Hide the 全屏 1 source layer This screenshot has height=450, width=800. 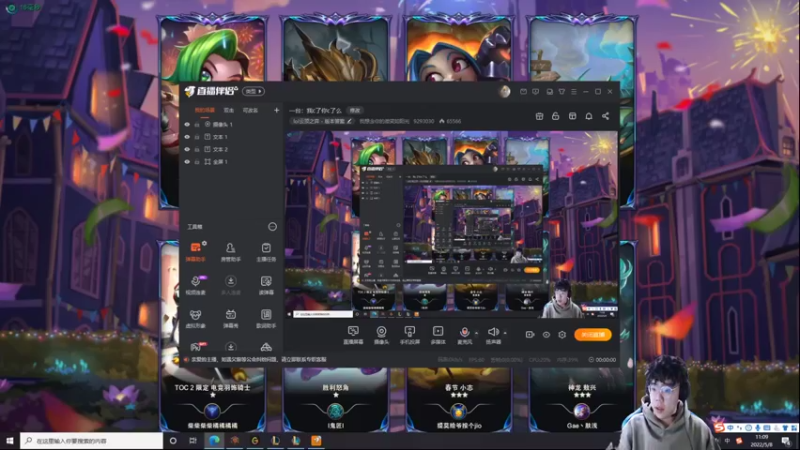187,162
